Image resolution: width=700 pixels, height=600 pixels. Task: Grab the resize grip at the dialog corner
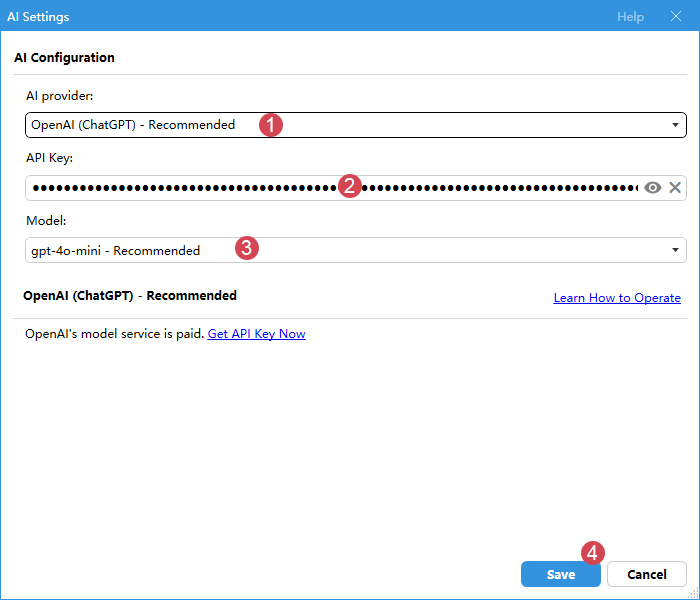pyautogui.click(x=693, y=593)
